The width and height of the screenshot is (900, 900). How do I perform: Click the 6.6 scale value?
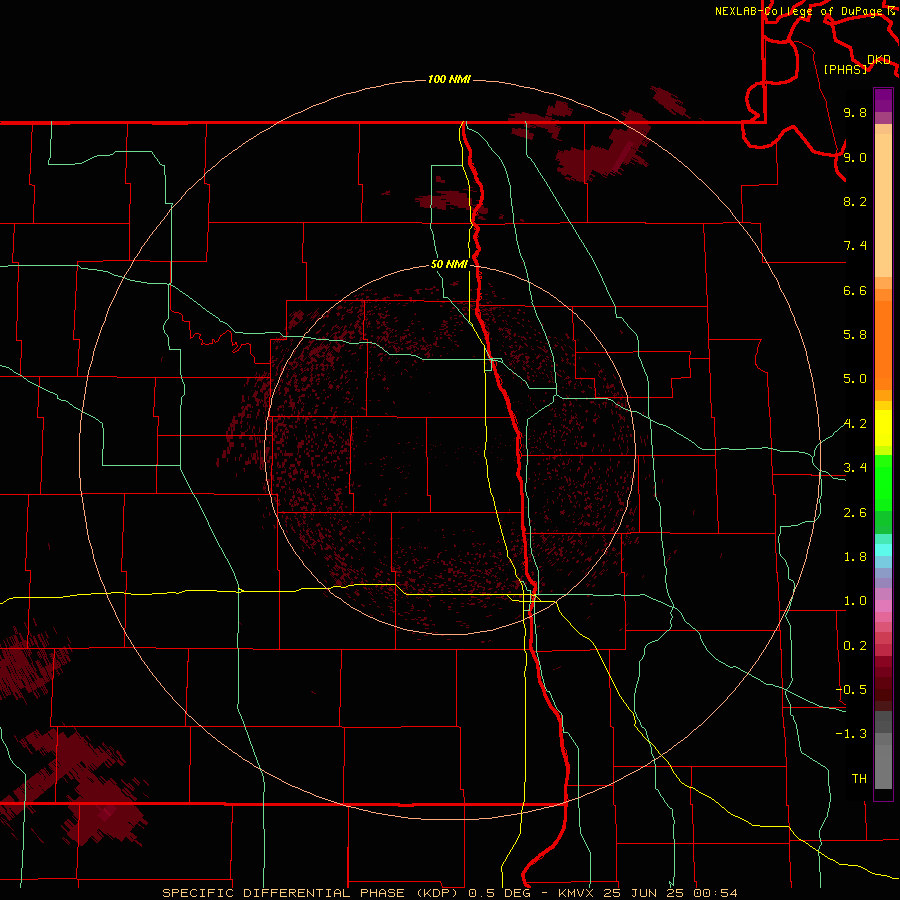point(855,290)
